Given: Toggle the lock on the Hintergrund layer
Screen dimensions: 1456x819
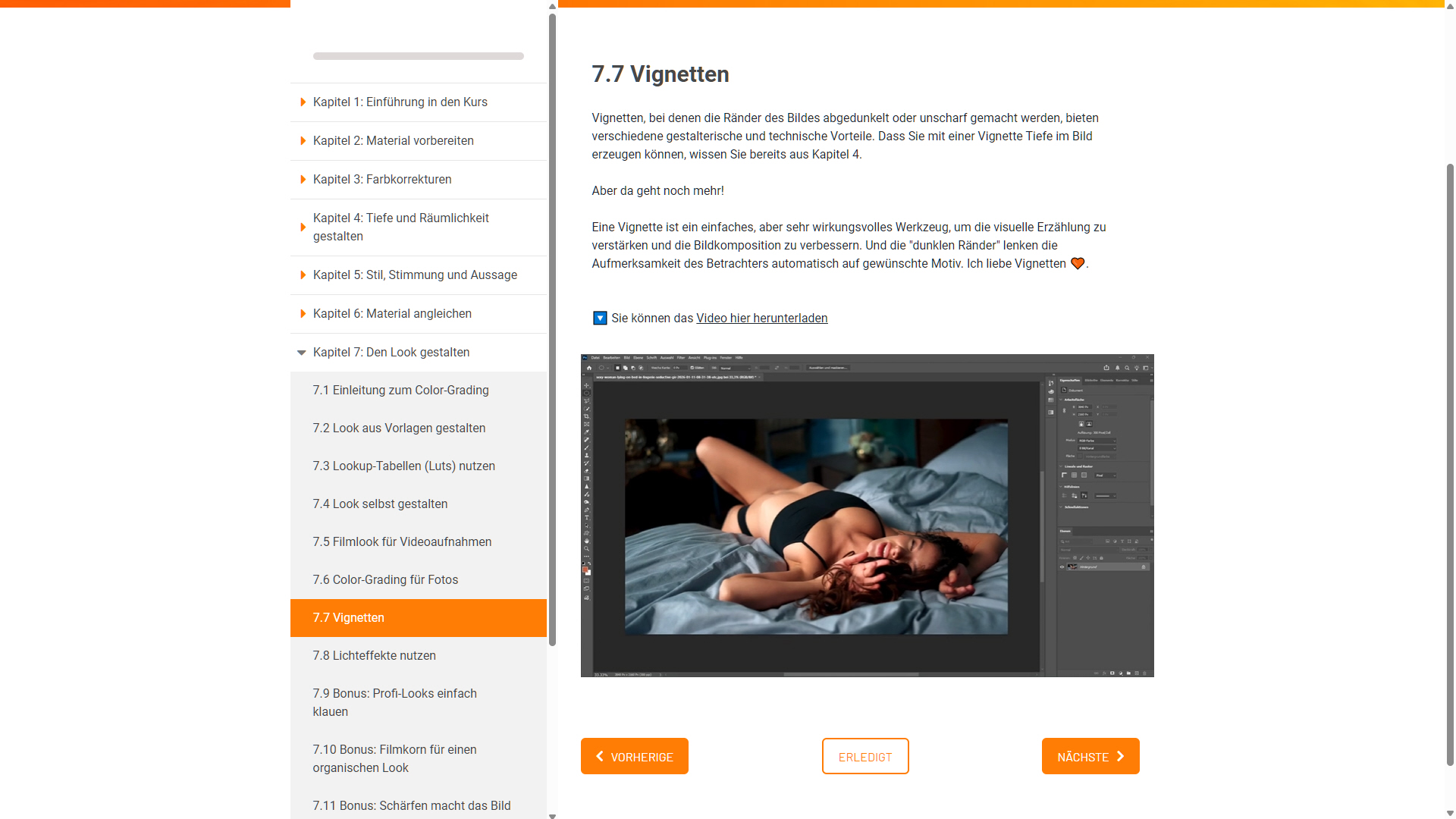Looking at the screenshot, I should click(x=1144, y=566).
